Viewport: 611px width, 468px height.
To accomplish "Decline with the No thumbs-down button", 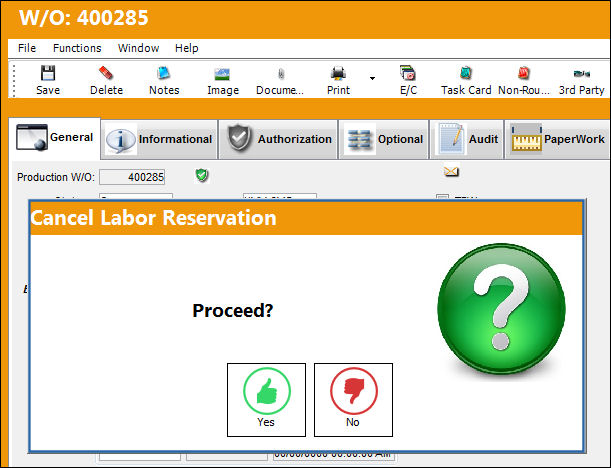I will pyautogui.click(x=353, y=400).
